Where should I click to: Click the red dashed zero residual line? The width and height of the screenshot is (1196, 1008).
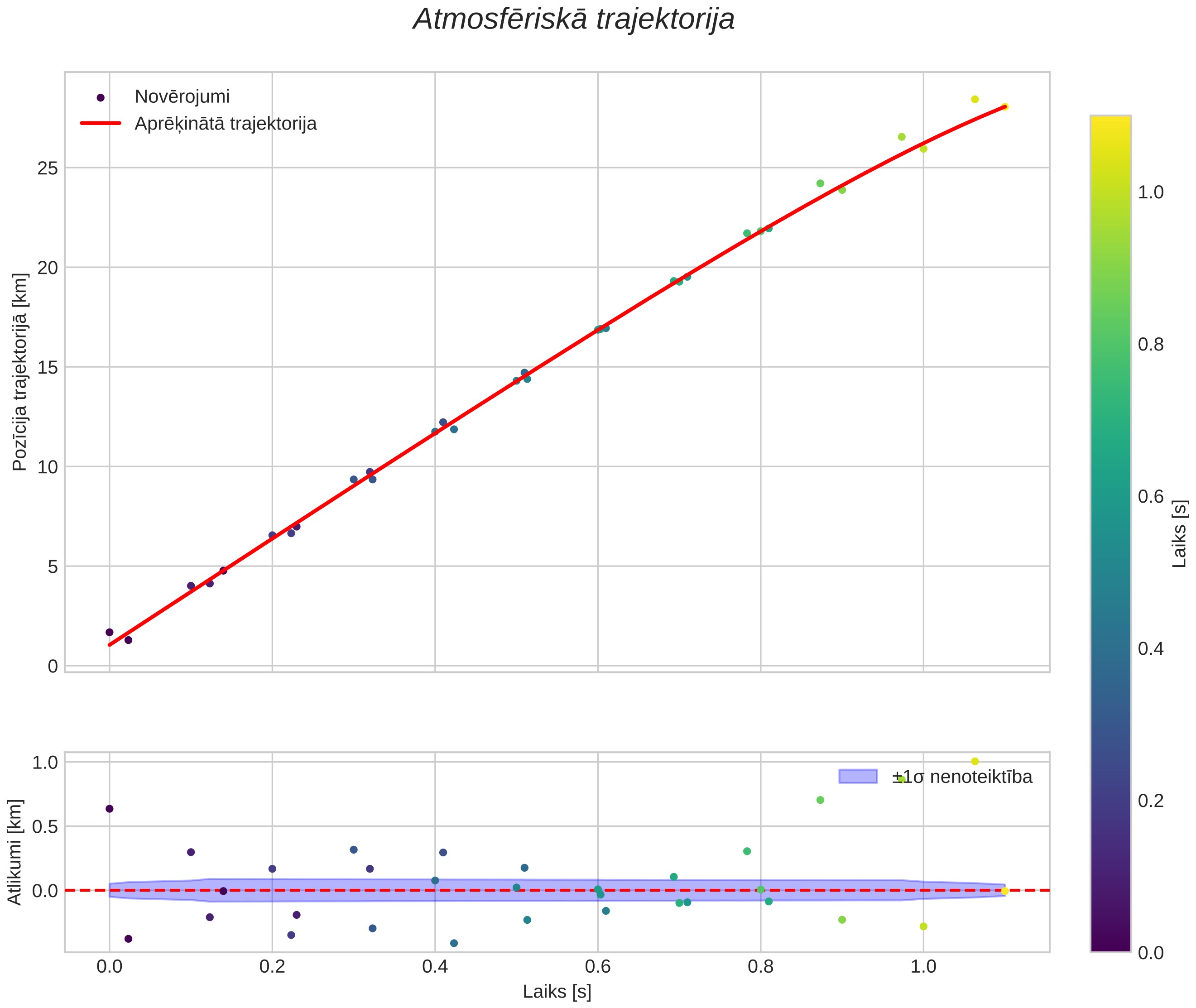point(557,890)
